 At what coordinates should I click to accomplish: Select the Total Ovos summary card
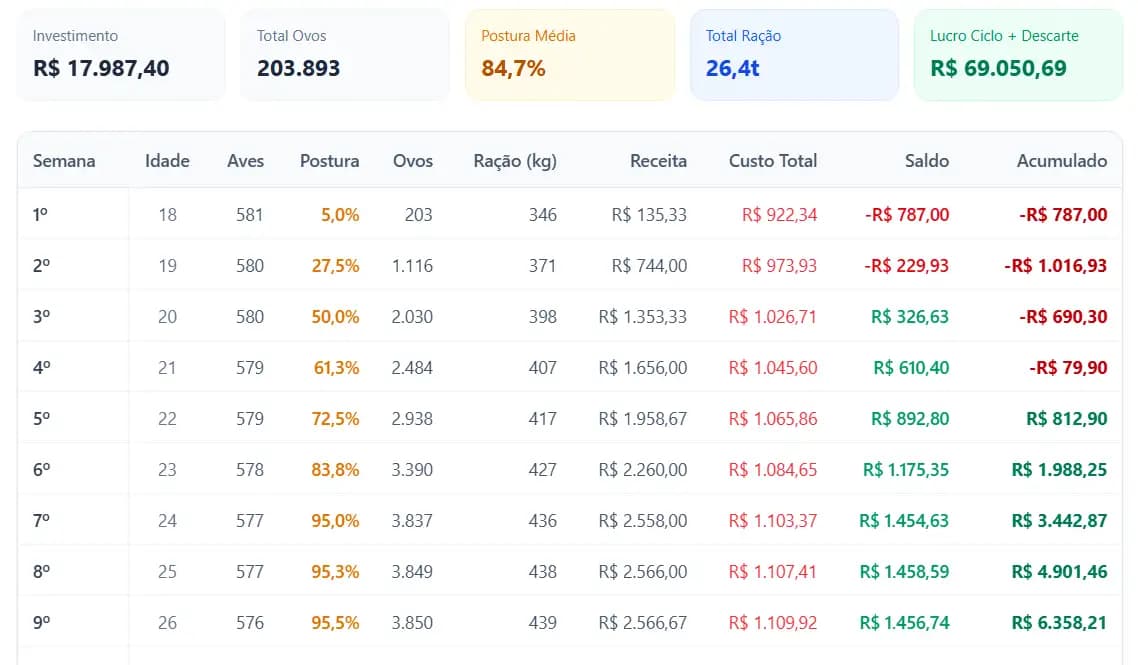[x=345, y=55]
